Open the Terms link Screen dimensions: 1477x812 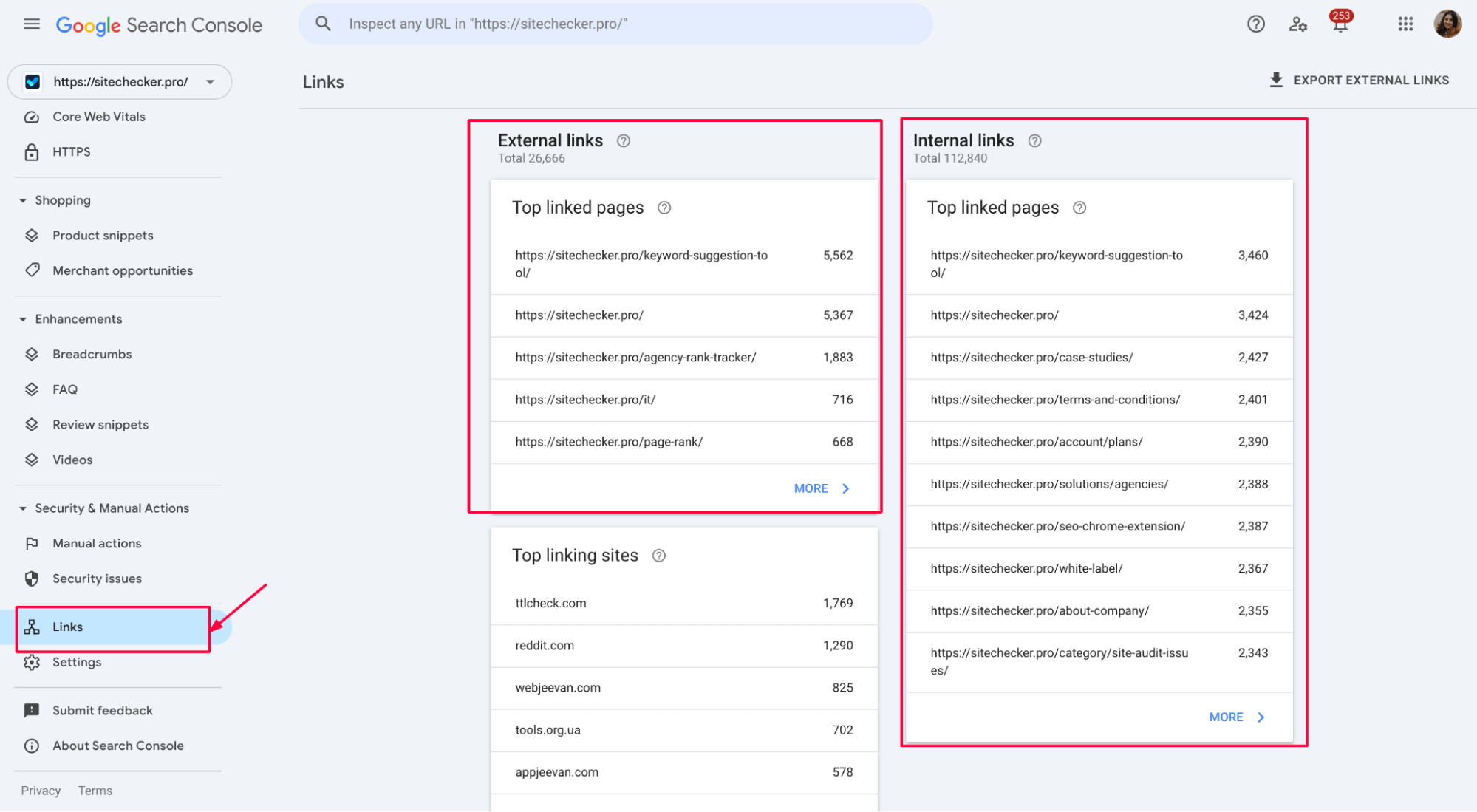[95, 791]
